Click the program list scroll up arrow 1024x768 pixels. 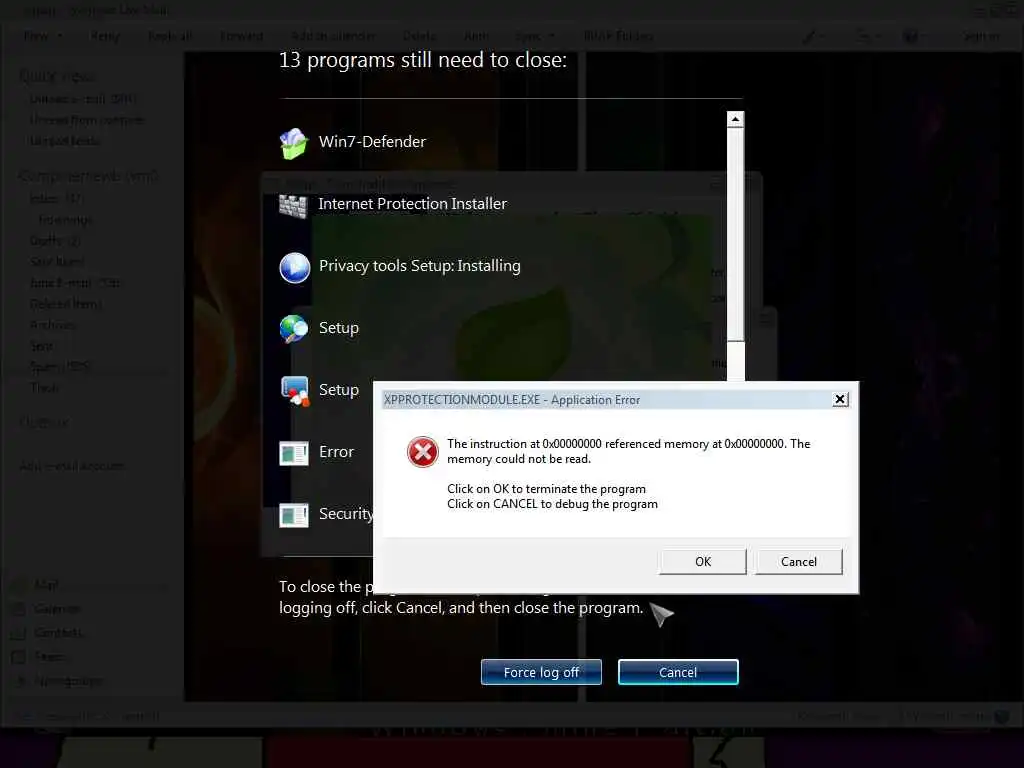click(x=735, y=120)
